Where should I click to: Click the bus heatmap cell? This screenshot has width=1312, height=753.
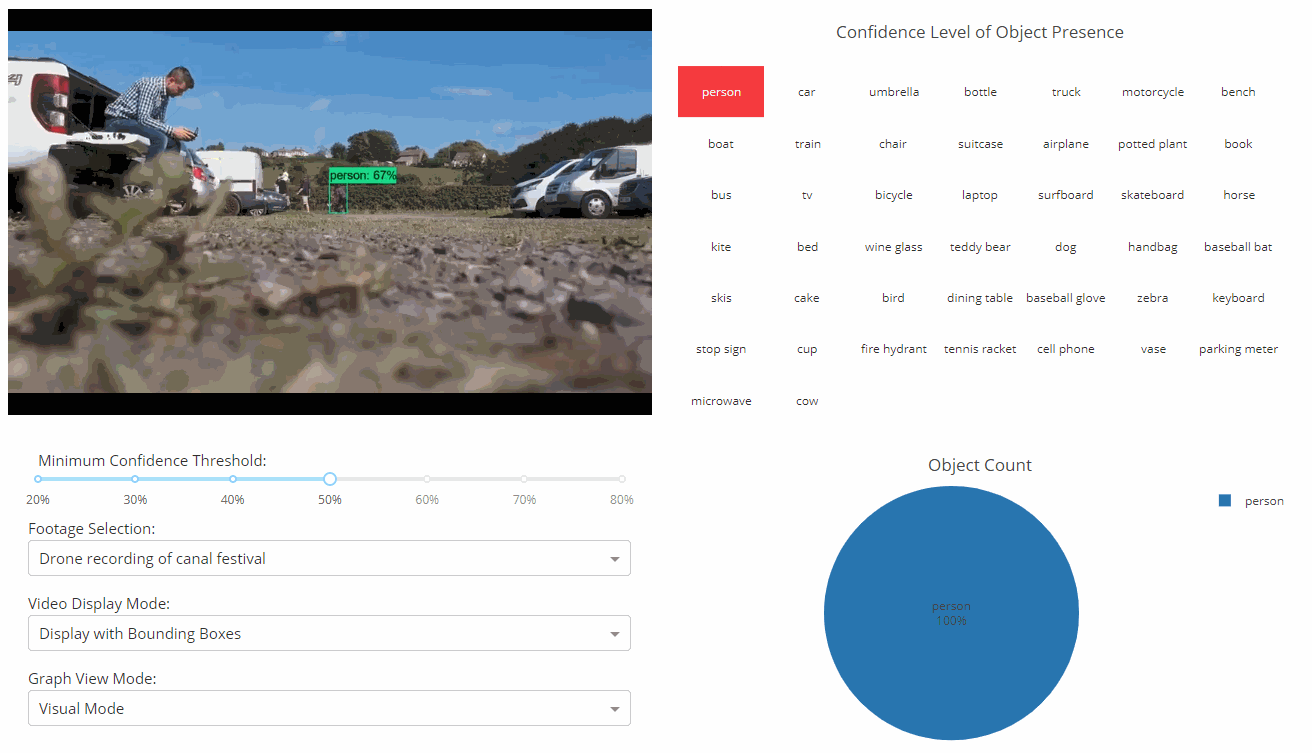click(721, 195)
